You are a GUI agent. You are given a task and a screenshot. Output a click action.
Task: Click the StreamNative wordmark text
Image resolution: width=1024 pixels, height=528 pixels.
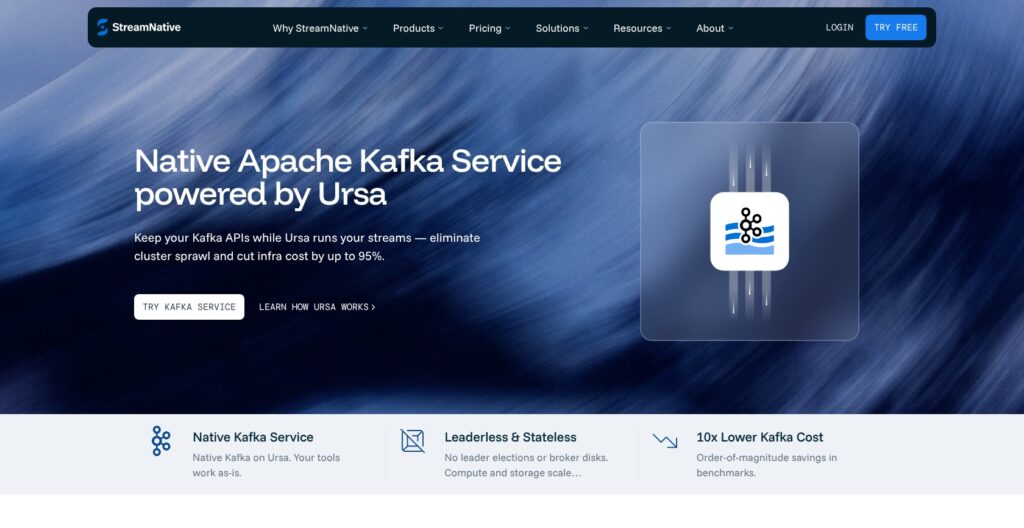point(146,27)
